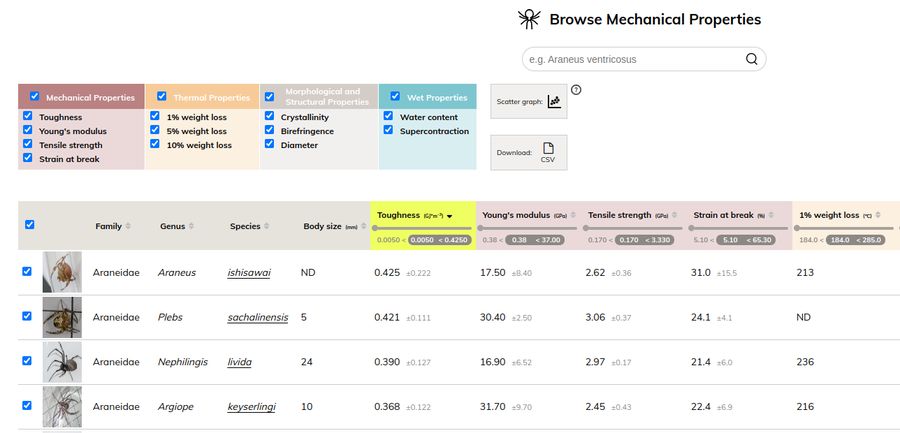Viewport: 900px width, 433px height.
Task: Focus the species search input field
Action: [x=634, y=59]
